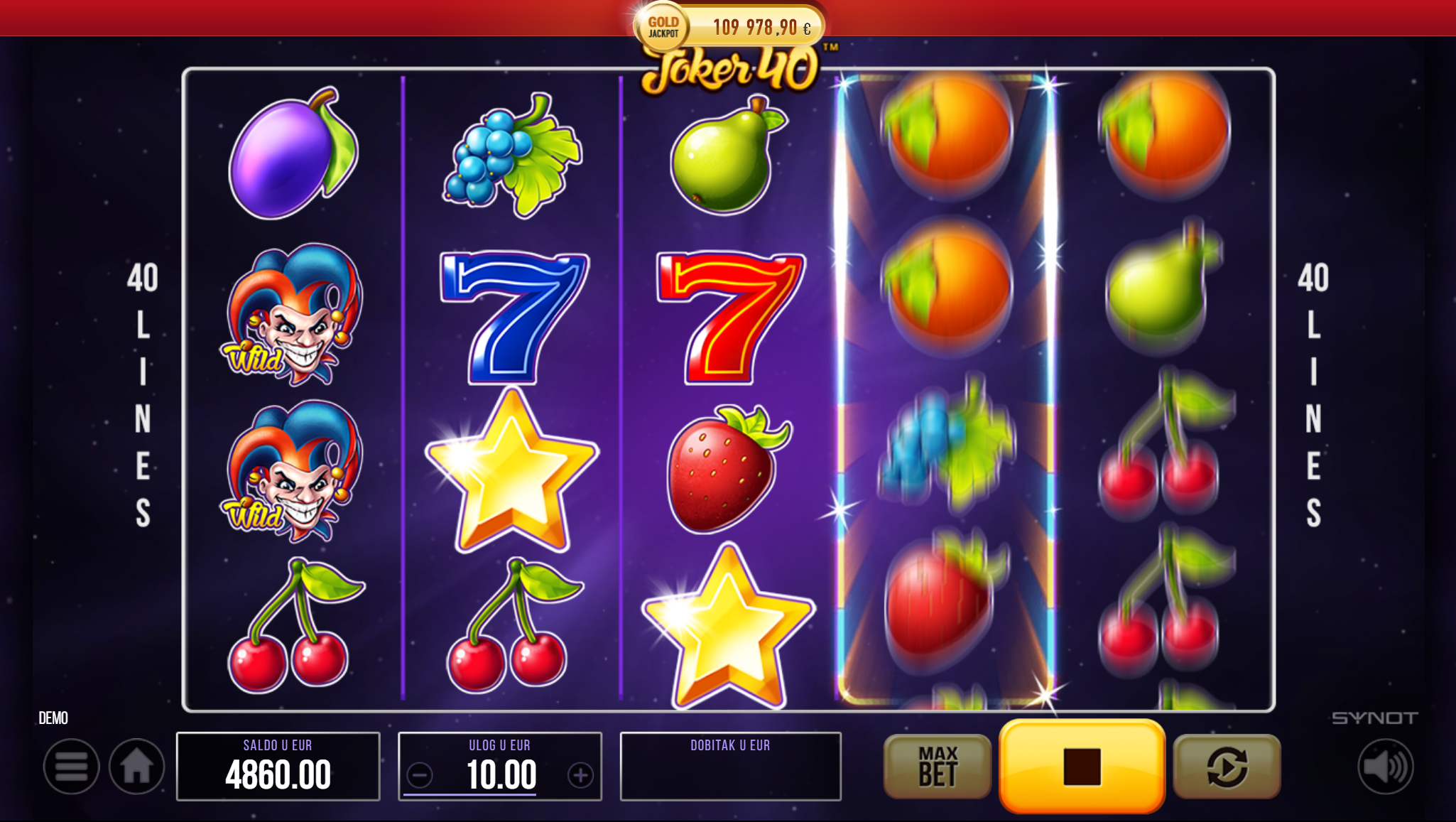Click the Saldo u EUR balance box
The height and width of the screenshot is (822, 1456).
pos(278,767)
